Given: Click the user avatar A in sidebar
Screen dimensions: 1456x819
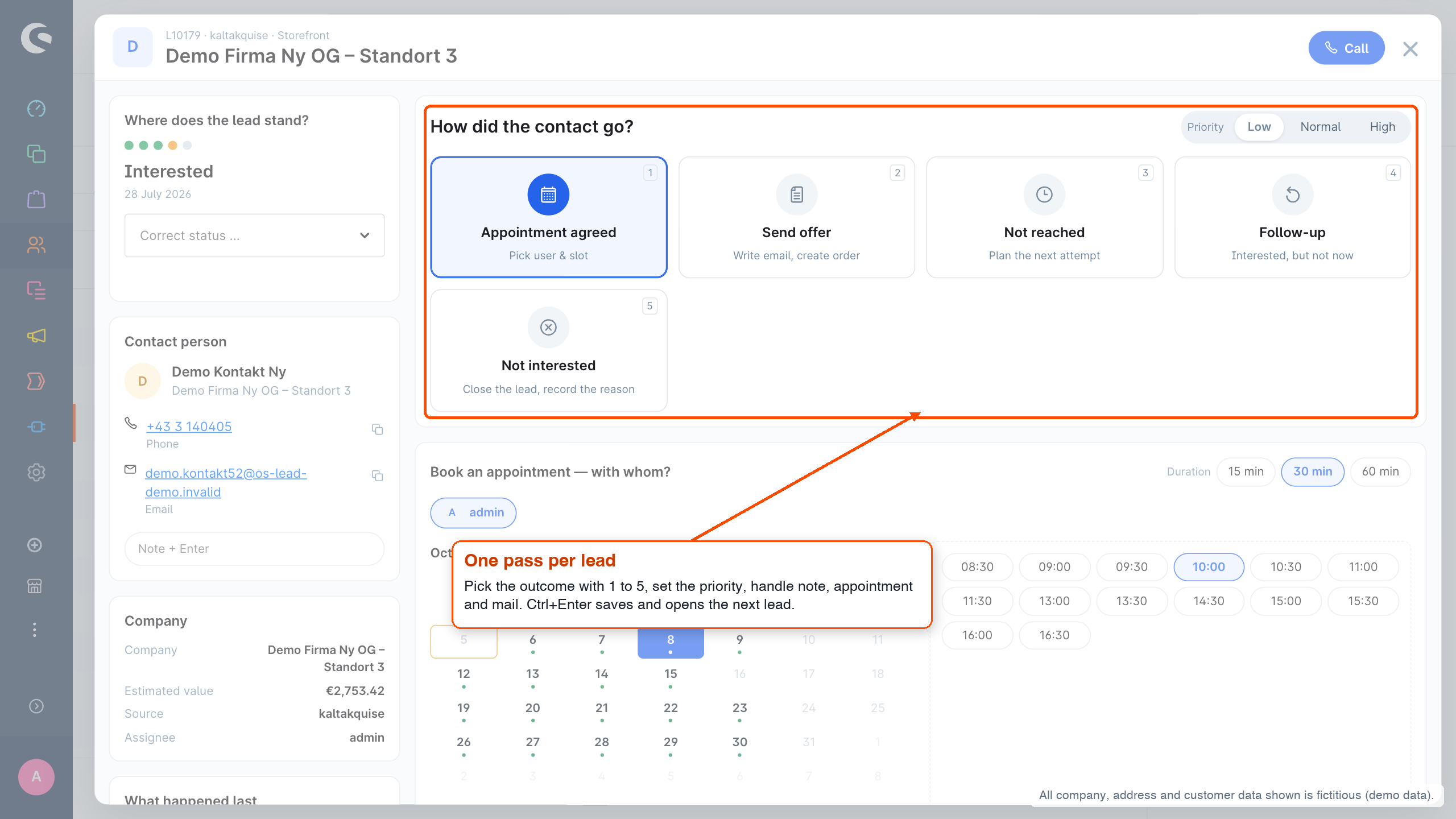Looking at the screenshot, I should 36,777.
